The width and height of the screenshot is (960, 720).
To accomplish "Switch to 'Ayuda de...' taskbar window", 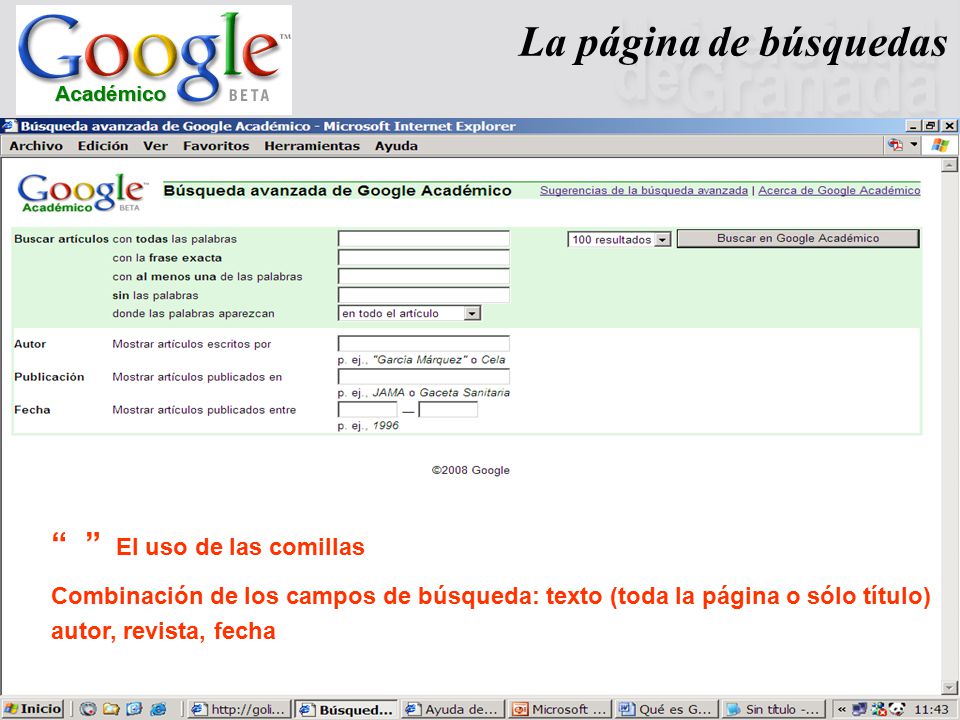I will (453, 709).
